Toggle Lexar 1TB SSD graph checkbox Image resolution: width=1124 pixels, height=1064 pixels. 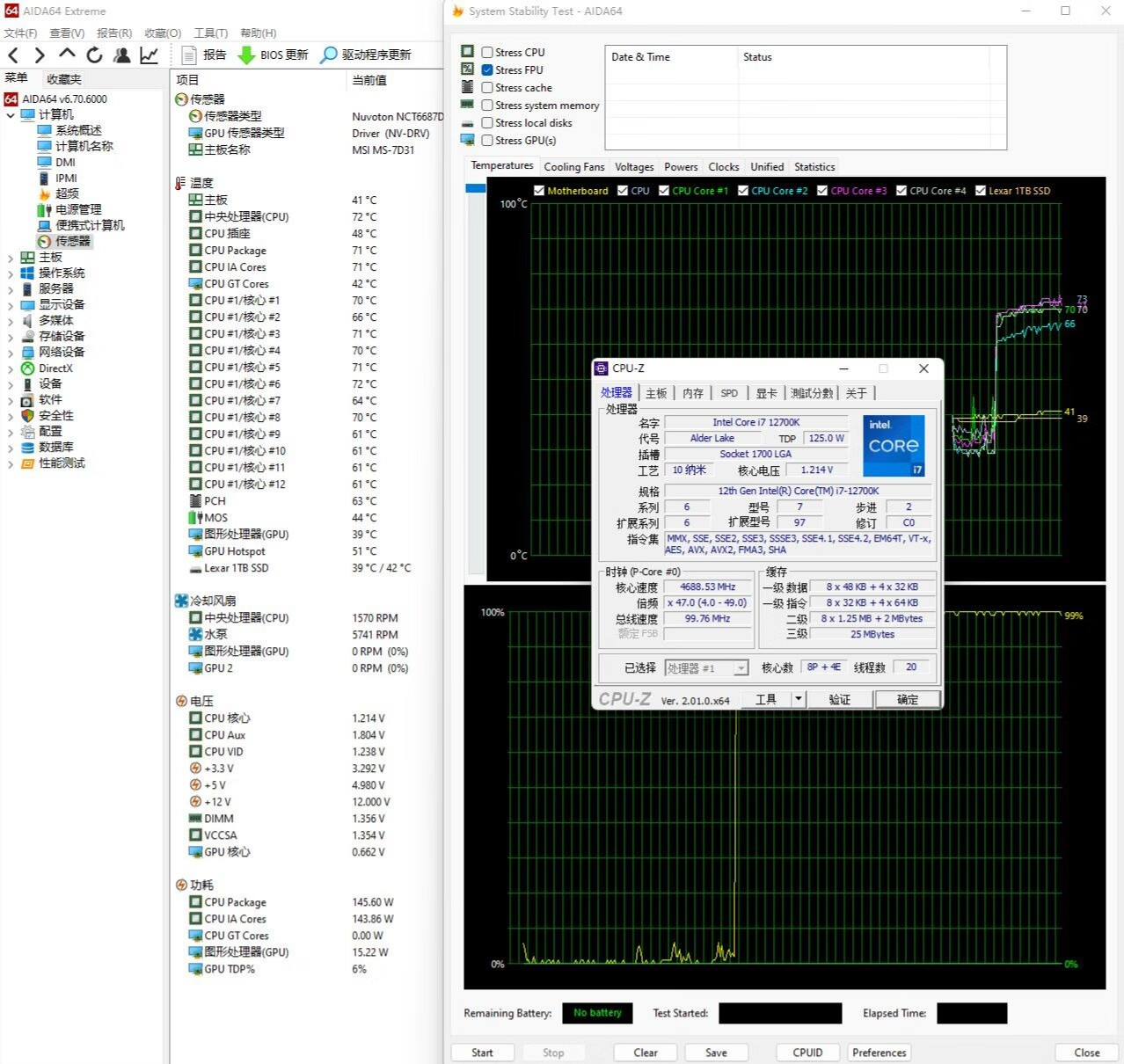pyautogui.click(x=981, y=191)
